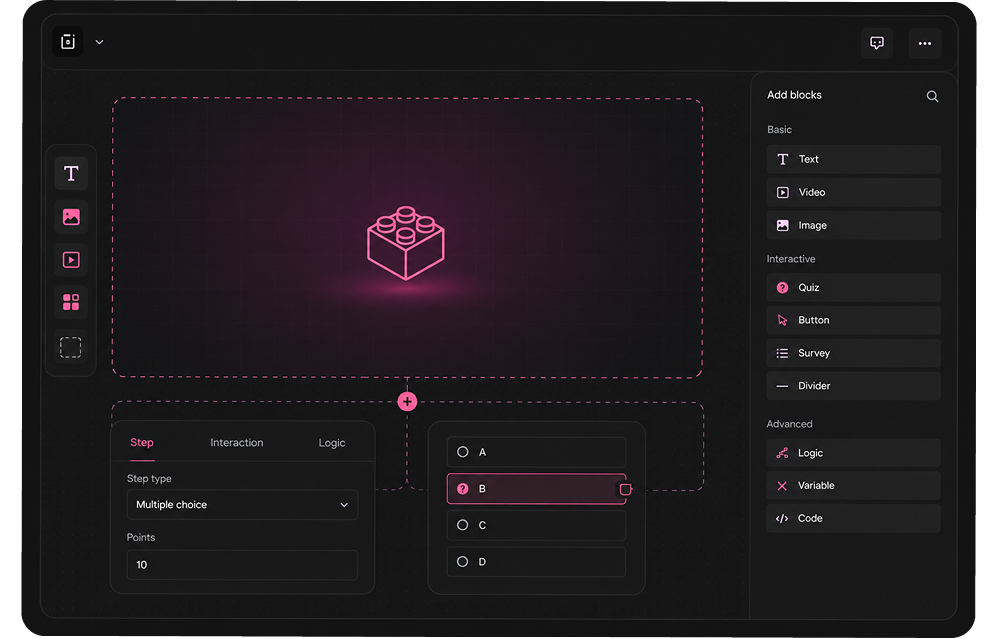998x639 pixels.
Task: Click the Points input field showing 10
Action: pyautogui.click(x=242, y=565)
